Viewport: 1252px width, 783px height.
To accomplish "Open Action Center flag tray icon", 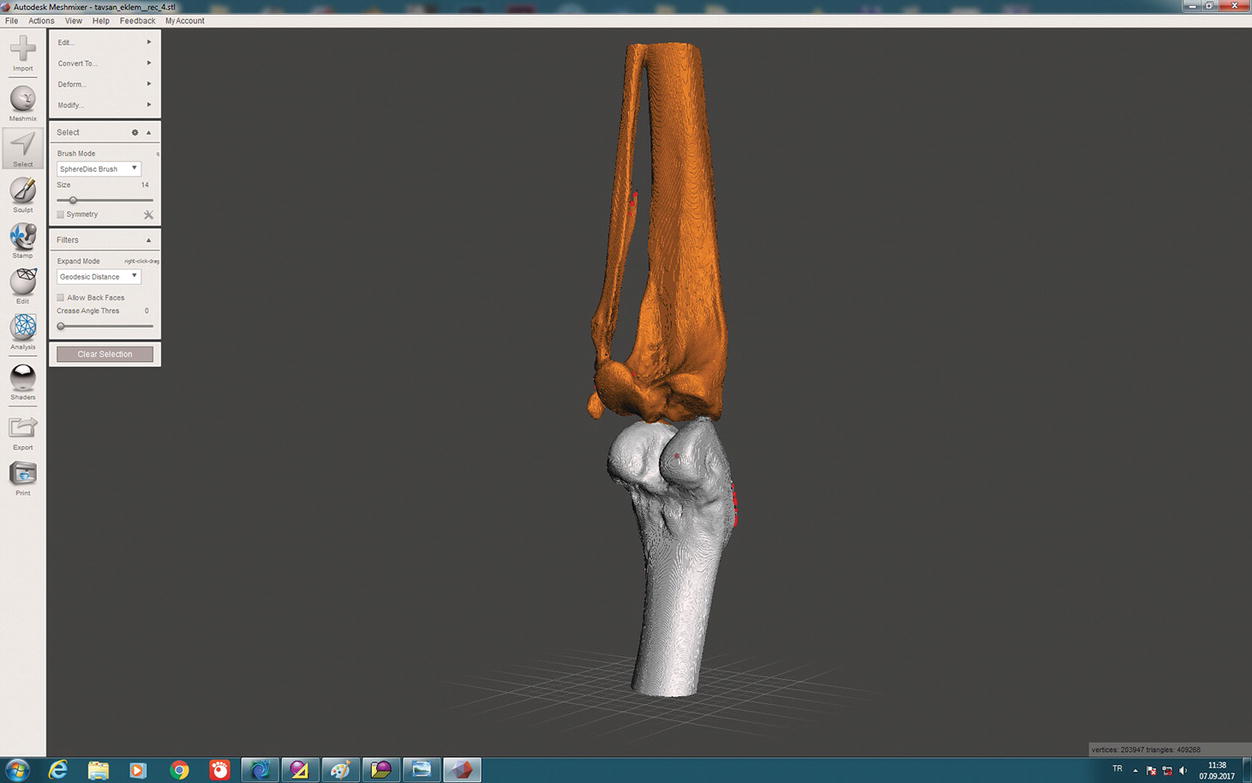I will pyautogui.click(x=1151, y=770).
